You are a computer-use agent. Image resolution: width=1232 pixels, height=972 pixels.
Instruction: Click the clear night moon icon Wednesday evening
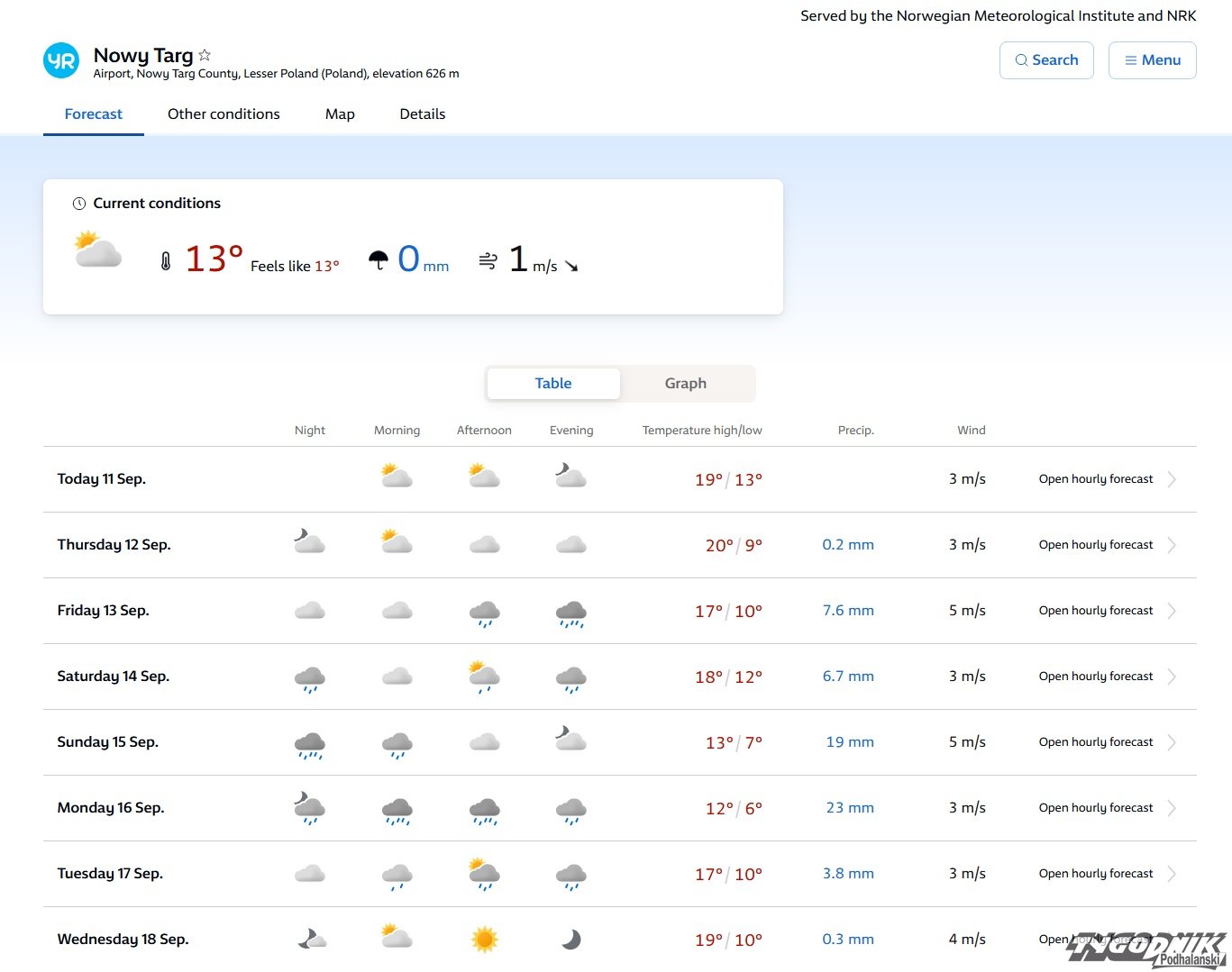click(571, 940)
